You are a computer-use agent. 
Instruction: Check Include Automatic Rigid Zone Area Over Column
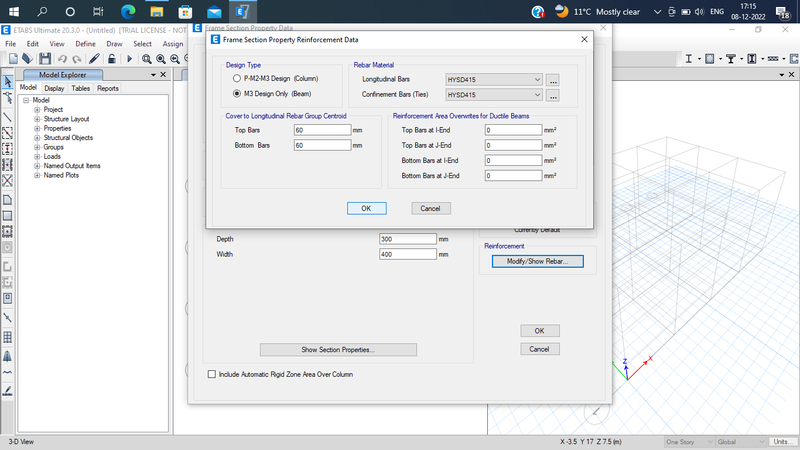tap(212, 374)
